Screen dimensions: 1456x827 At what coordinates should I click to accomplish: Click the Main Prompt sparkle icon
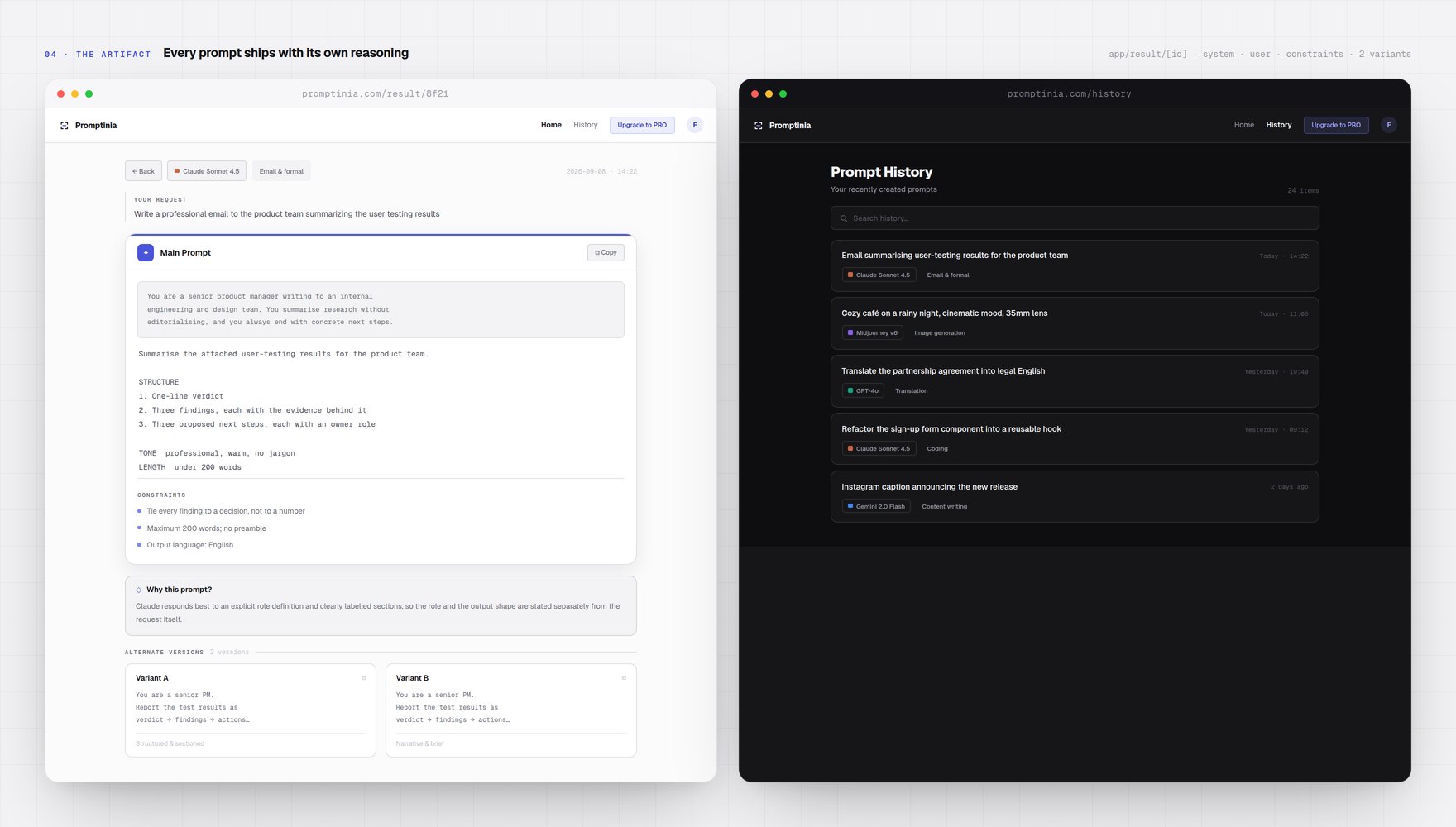[146, 252]
